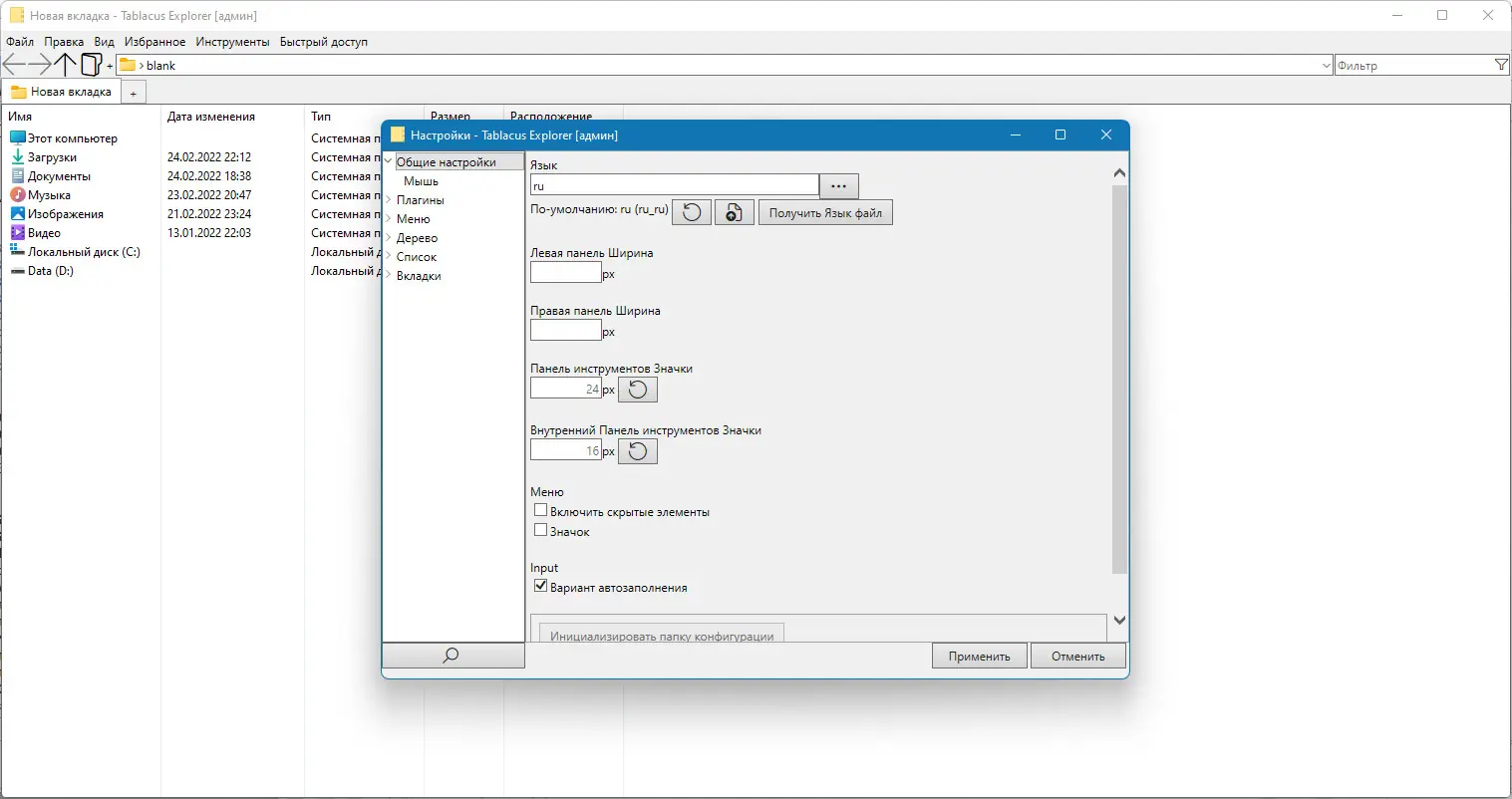Click the new tab page icon in the toolbar

91,65
